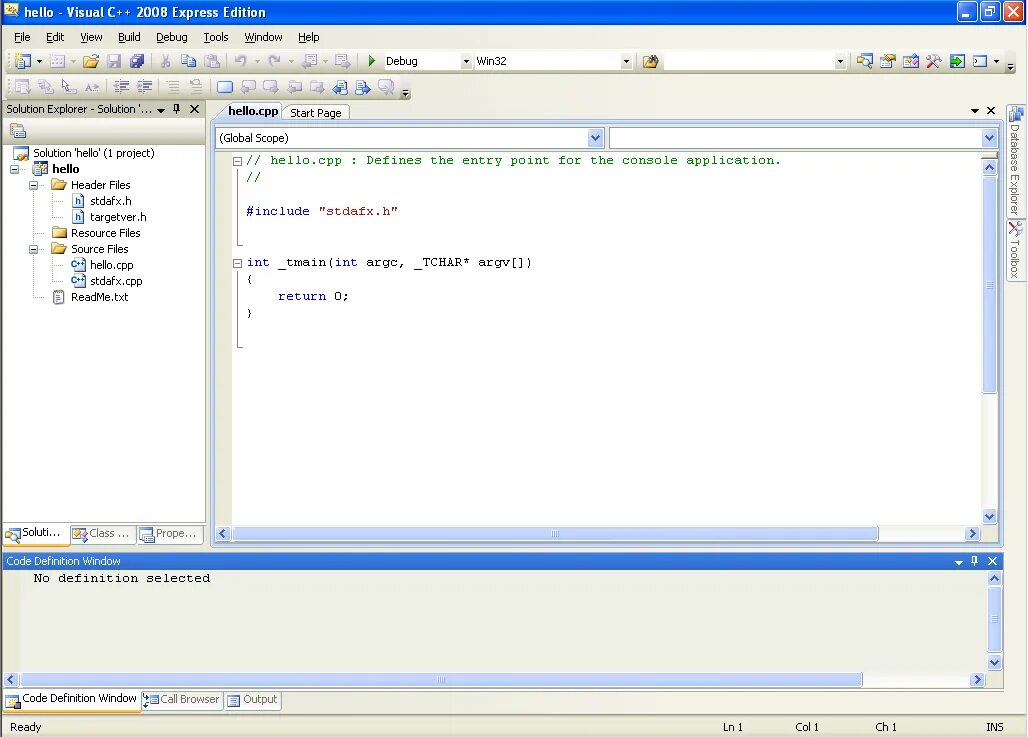1028x737 pixels.
Task: Click the Undo arrow icon
Action: [241, 61]
